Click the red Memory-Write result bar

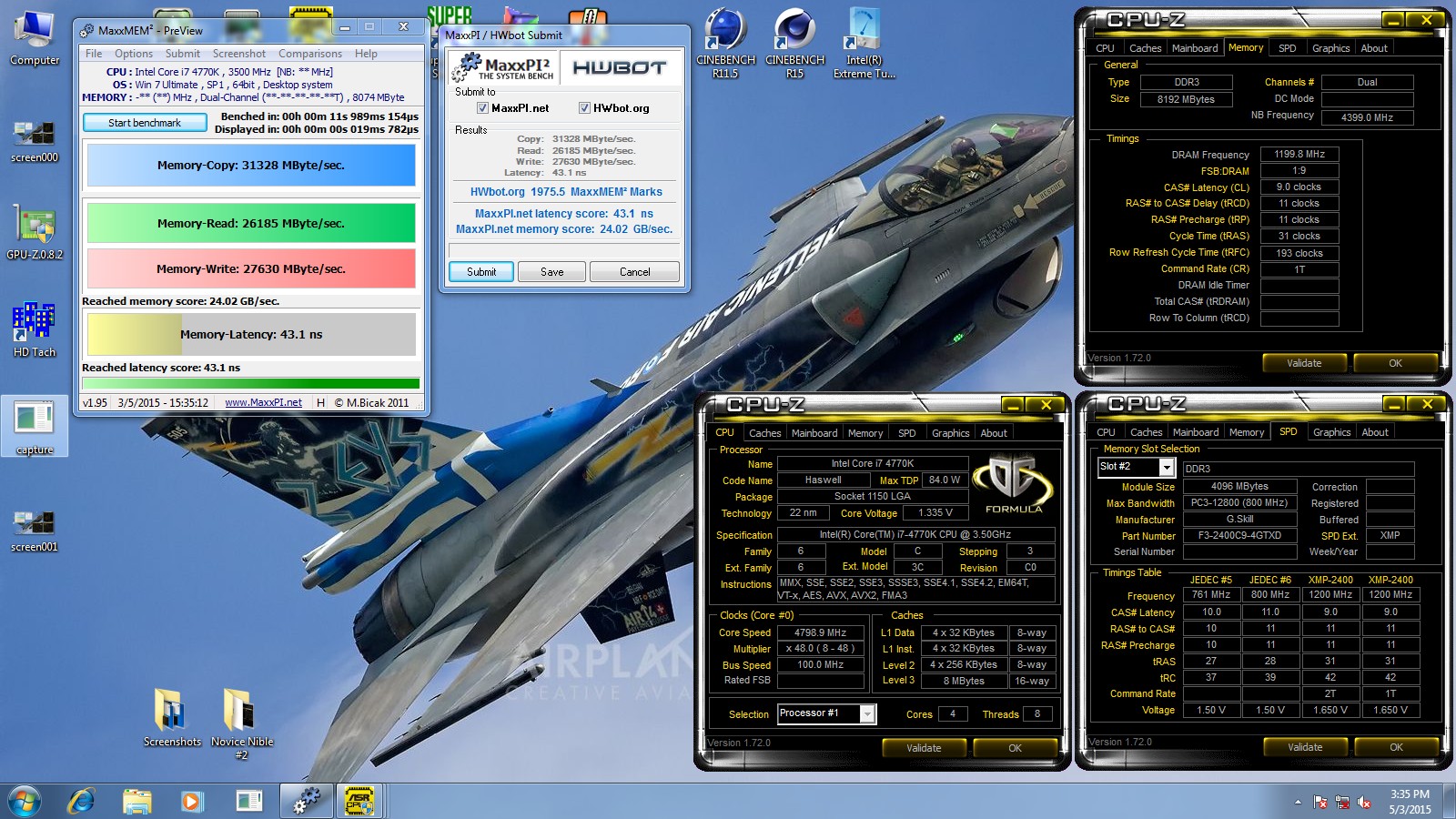tap(251, 268)
